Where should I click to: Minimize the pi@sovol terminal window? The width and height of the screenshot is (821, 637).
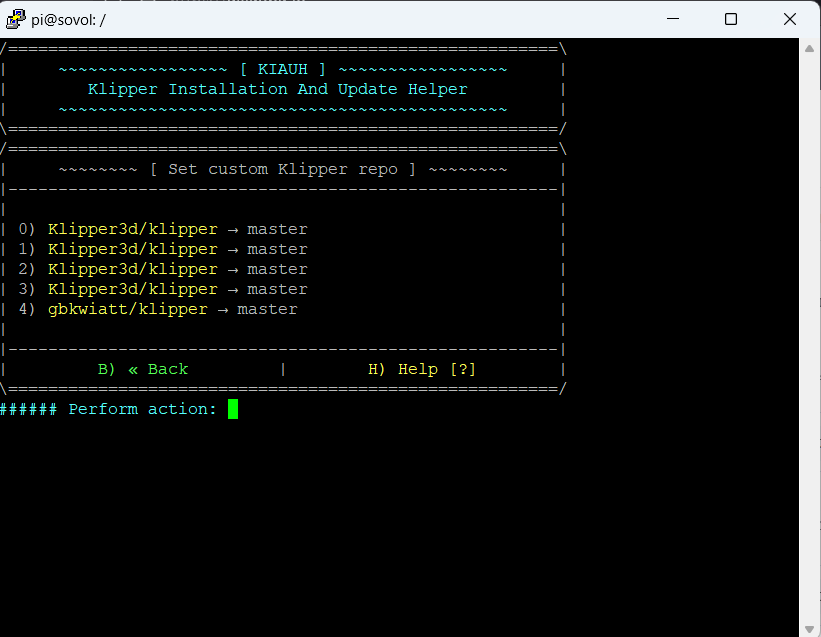[673, 19]
